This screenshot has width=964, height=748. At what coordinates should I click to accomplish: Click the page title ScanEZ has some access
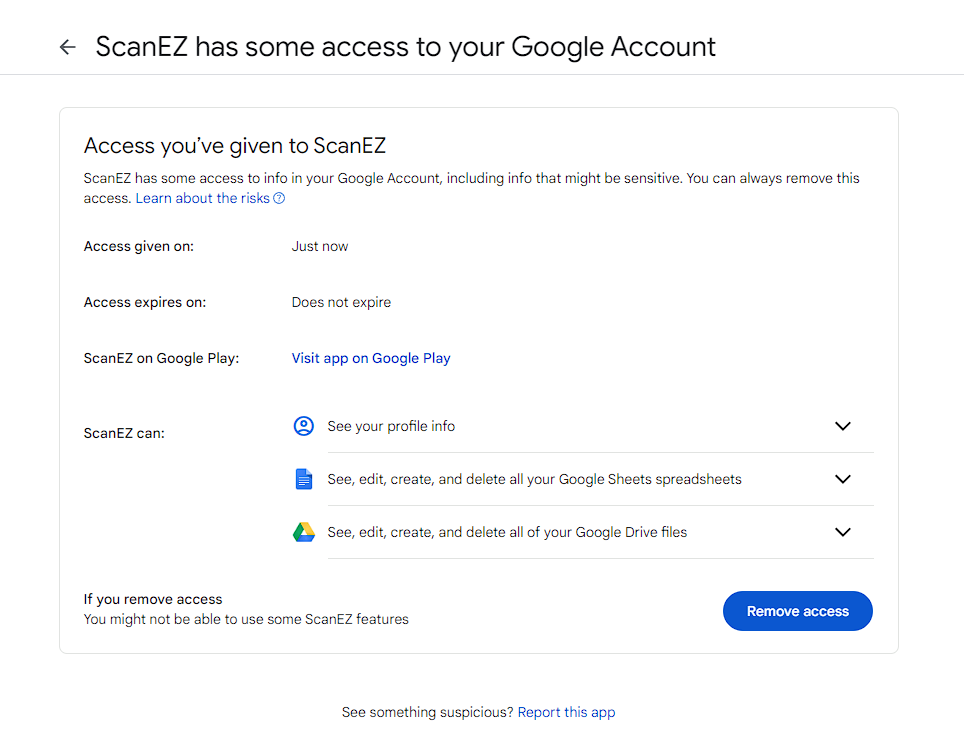406,47
